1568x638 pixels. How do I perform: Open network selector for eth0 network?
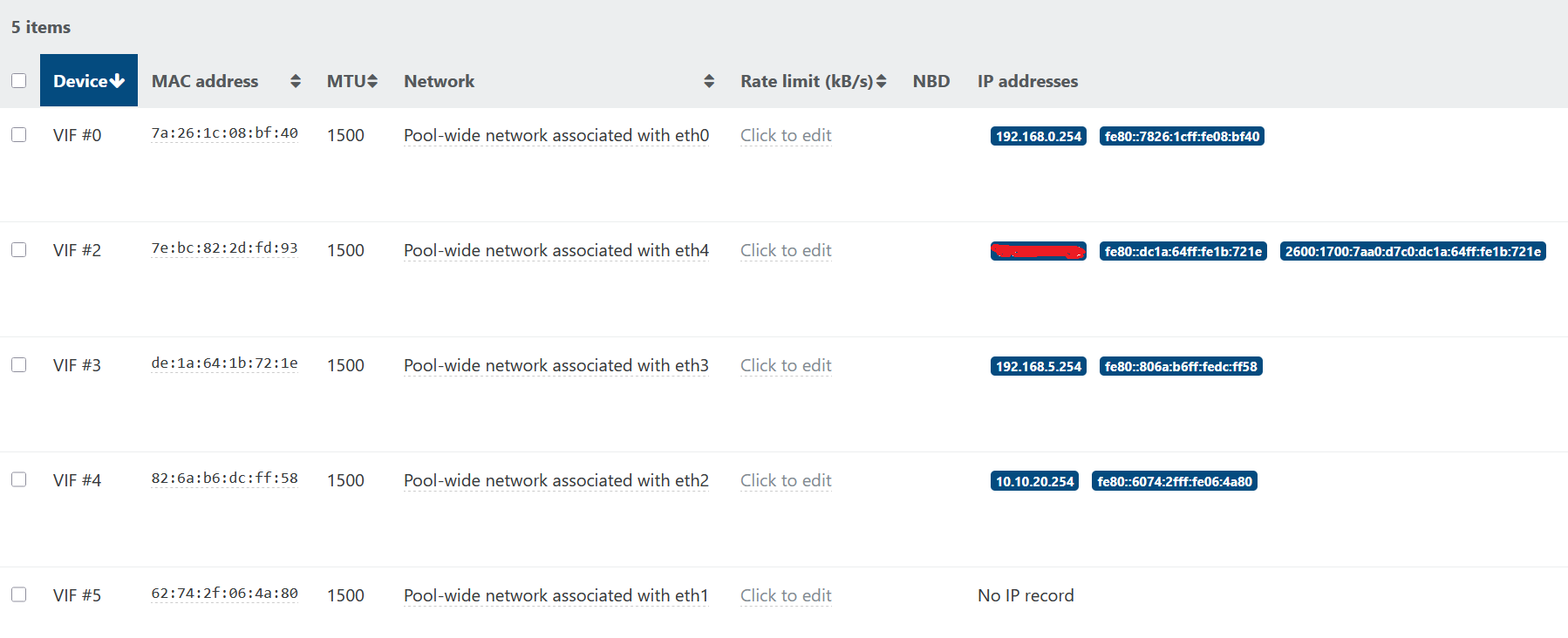(556, 135)
